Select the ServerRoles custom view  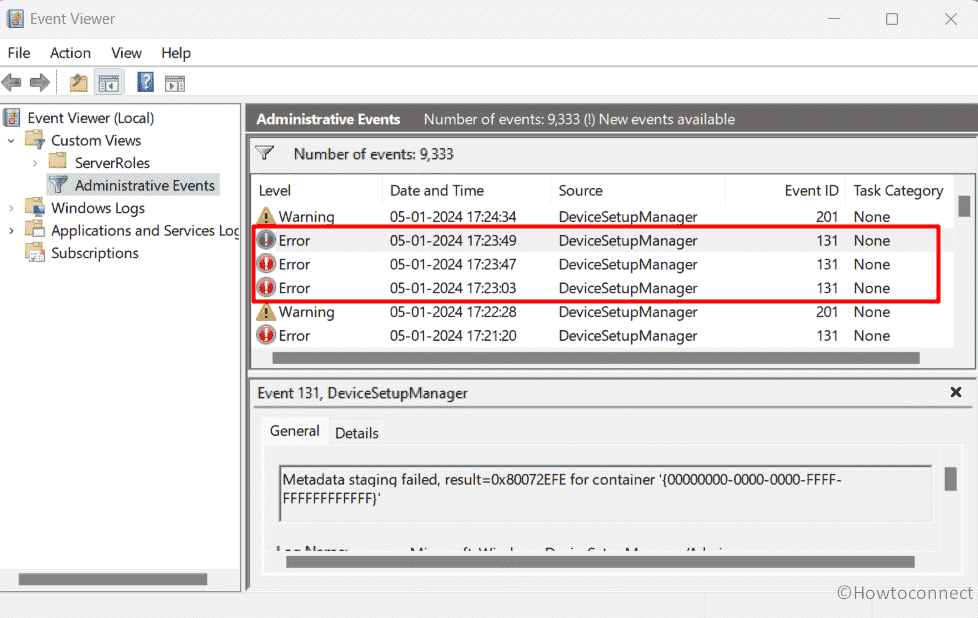click(x=112, y=161)
